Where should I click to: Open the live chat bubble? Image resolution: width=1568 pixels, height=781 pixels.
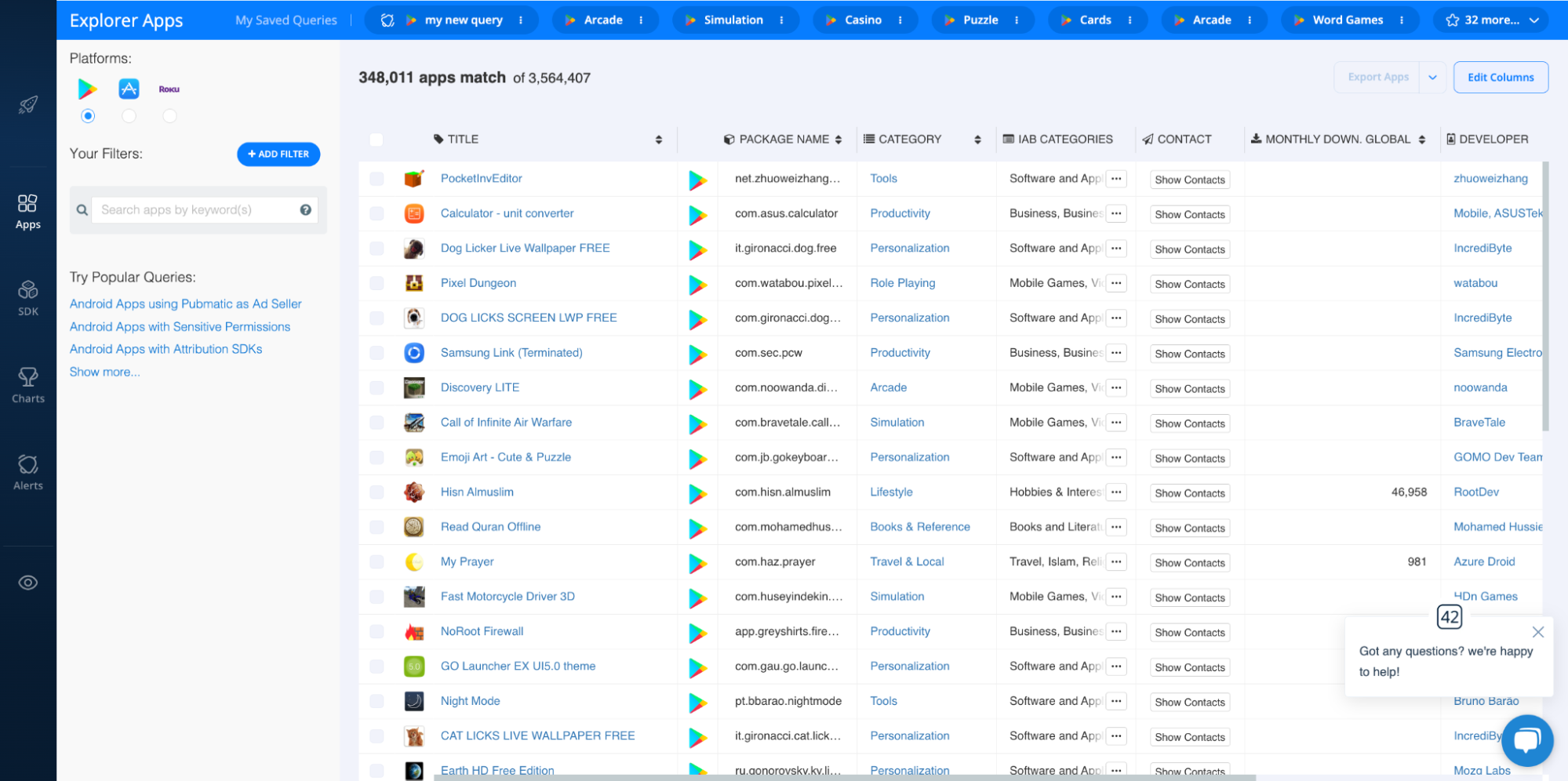(x=1527, y=740)
